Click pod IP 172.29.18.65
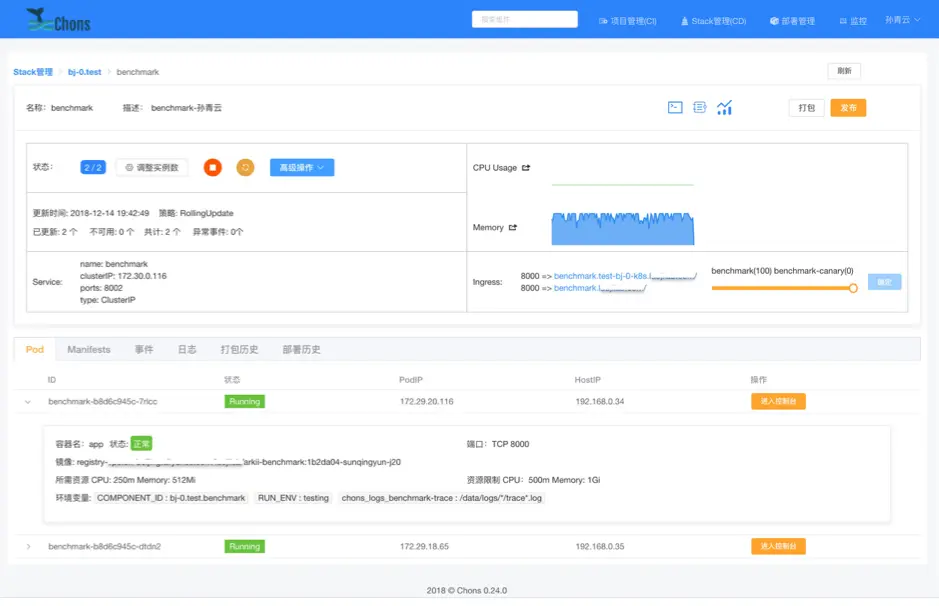Image resolution: width=939 pixels, height=606 pixels. pos(424,547)
